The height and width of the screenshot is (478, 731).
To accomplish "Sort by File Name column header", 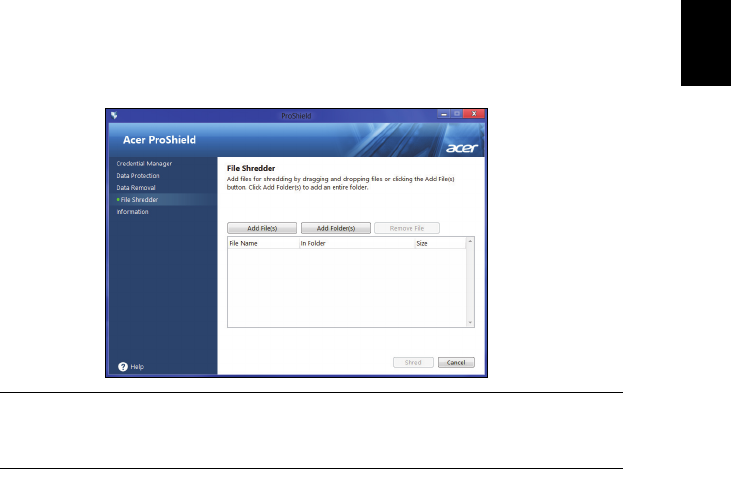I will tap(263, 243).
